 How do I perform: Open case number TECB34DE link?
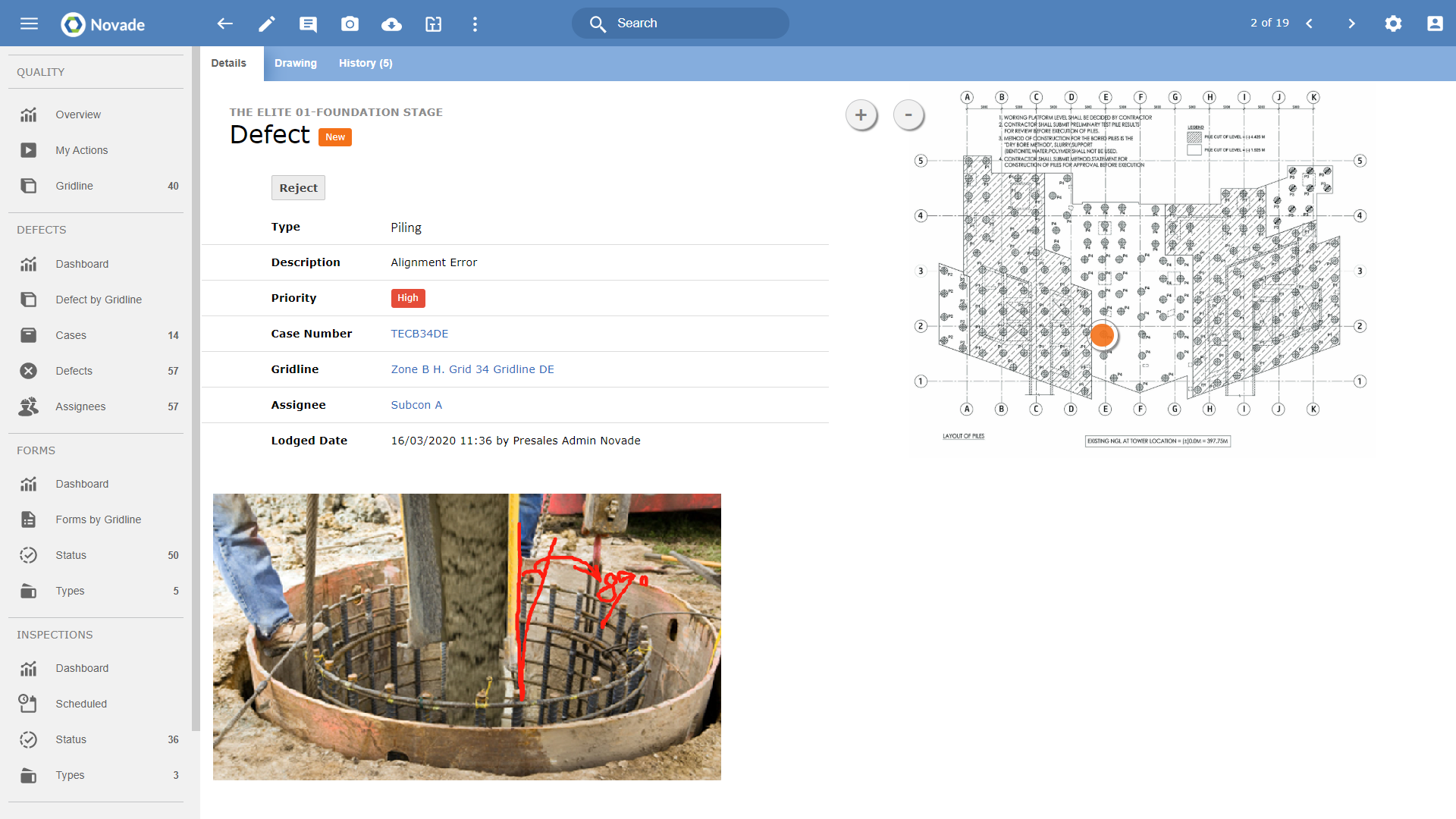pos(419,334)
